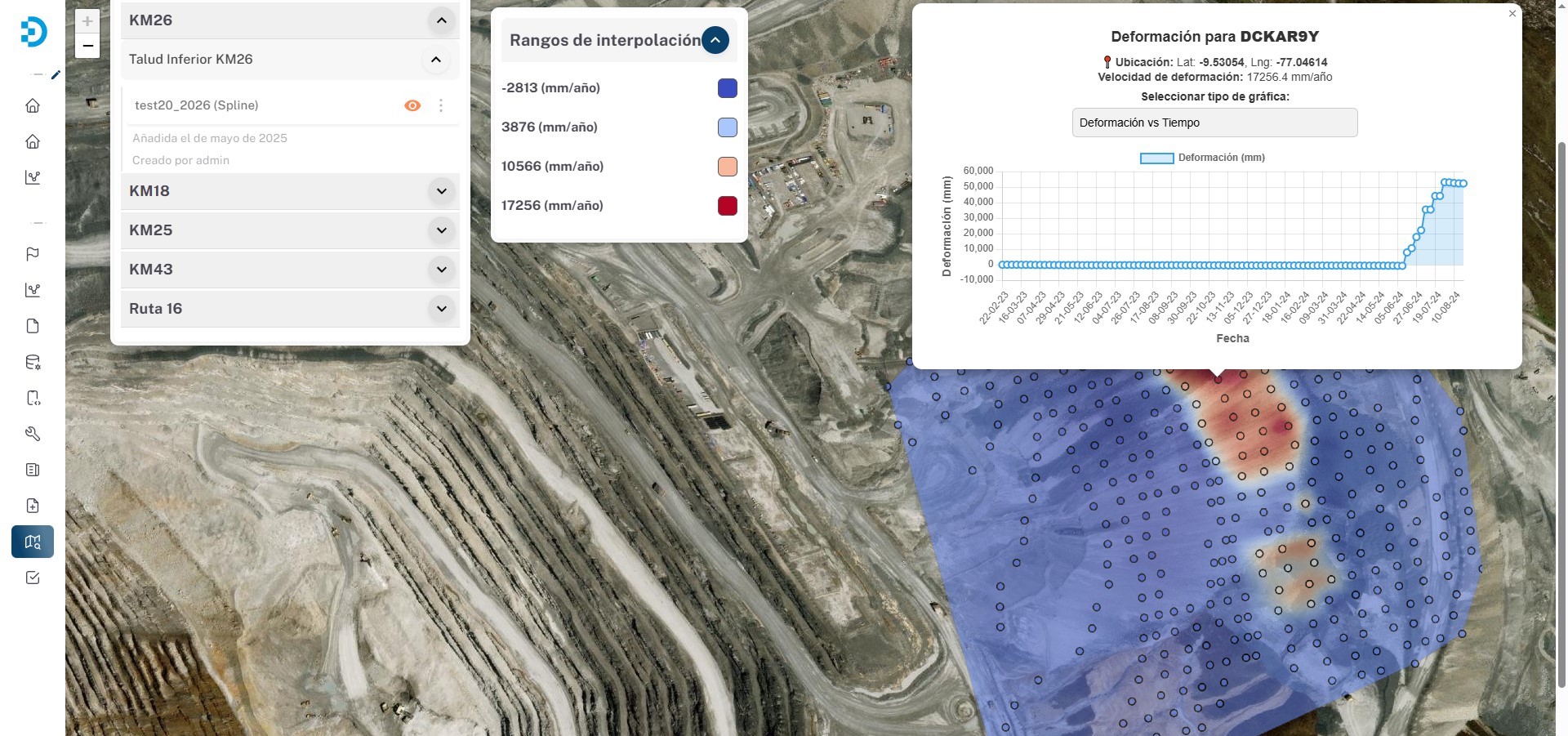The width and height of the screenshot is (1568, 736).
Task: Open the lower home icon in sidebar
Action: pos(33,141)
